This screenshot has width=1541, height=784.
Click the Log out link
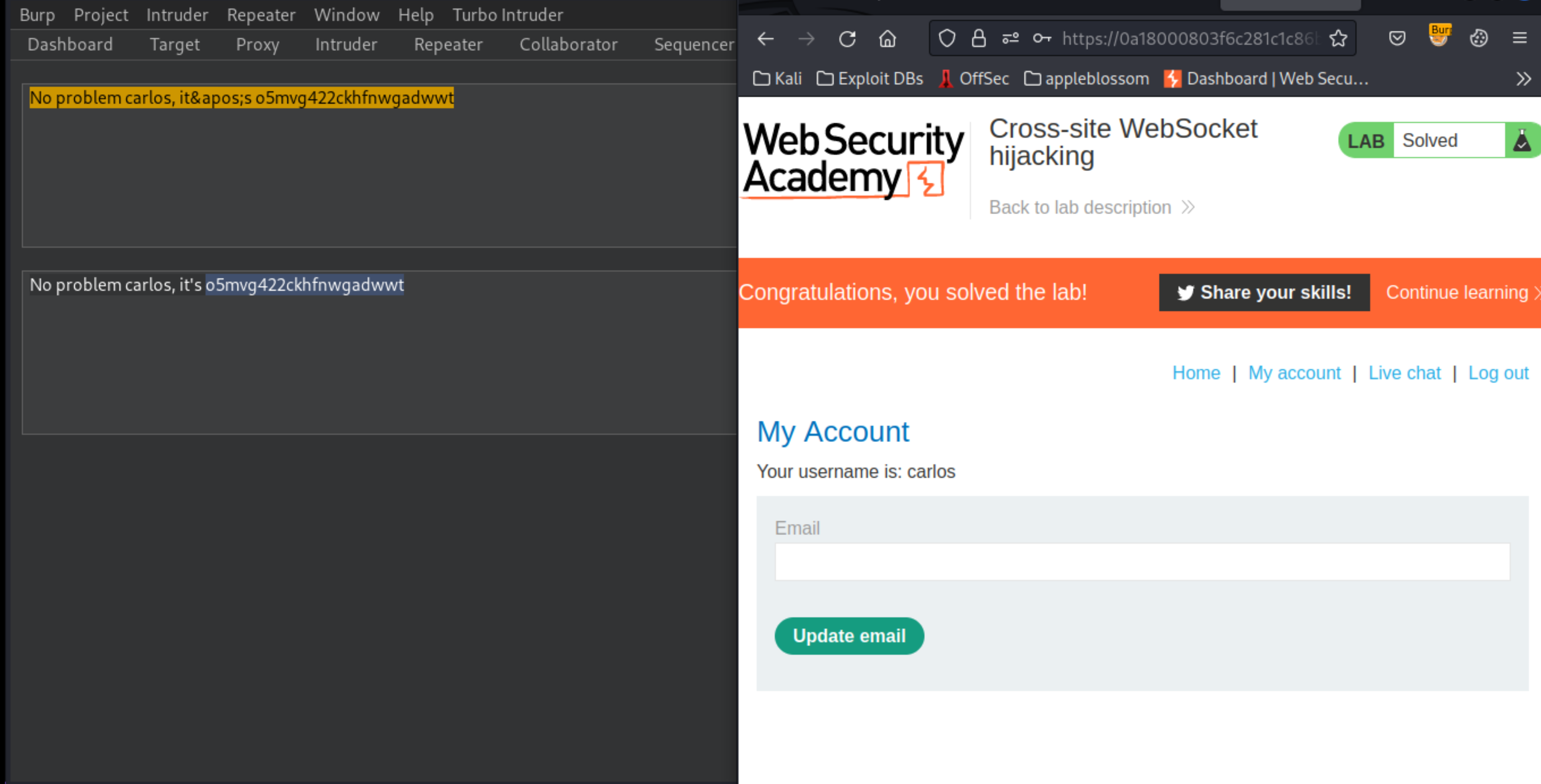[x=1498, y=373]
